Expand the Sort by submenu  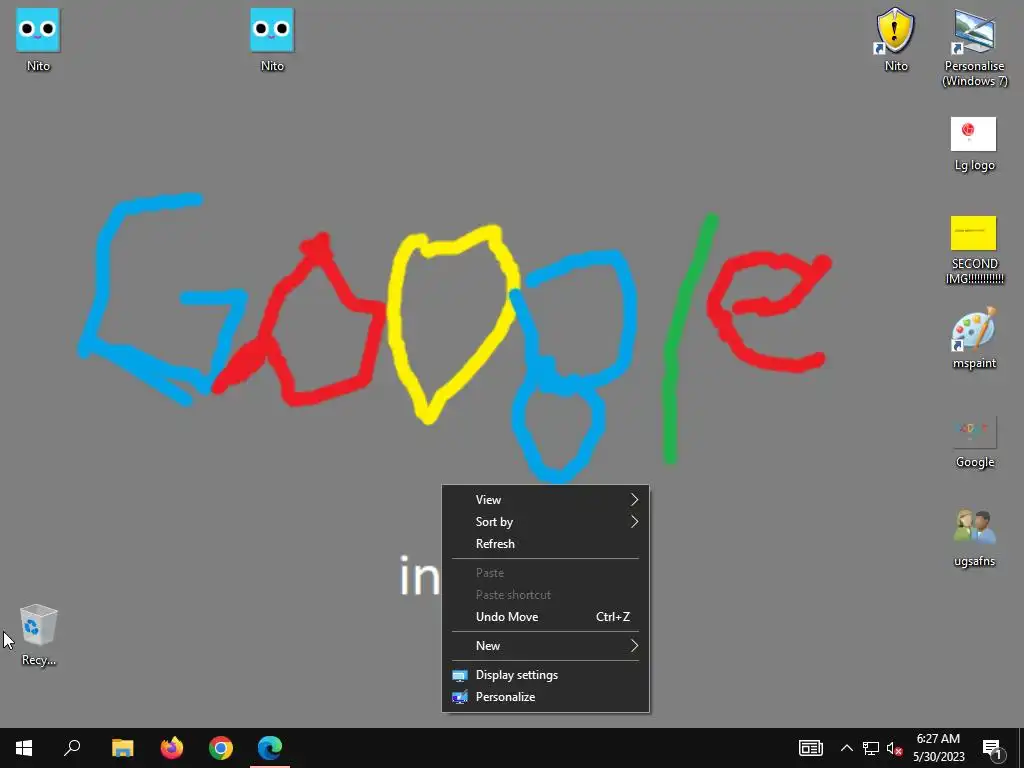click(x=545, y=522)
